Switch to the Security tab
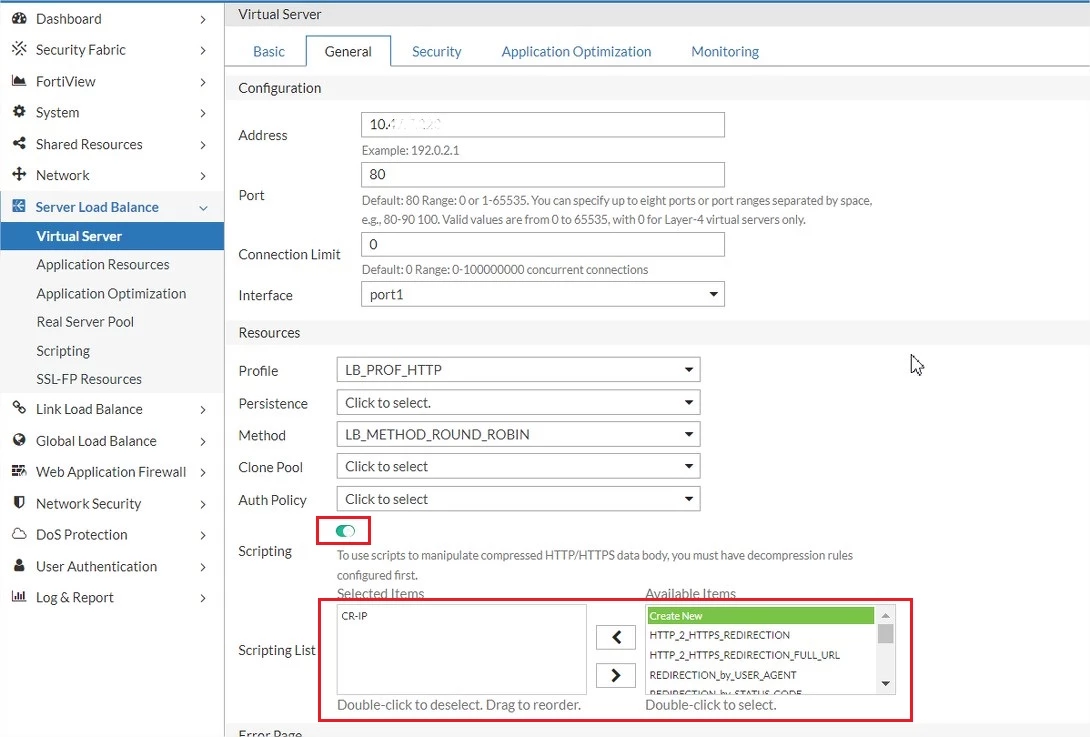Image resolution: width=1090 pixels, height=737 pixels. coord(437,51)
